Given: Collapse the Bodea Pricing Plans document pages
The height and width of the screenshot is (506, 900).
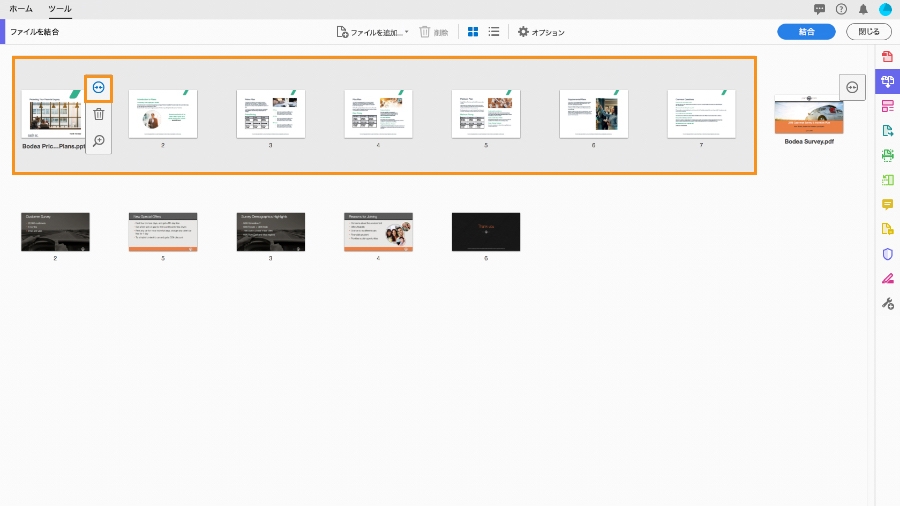Looking at the screenshot, I should [99, 88].
